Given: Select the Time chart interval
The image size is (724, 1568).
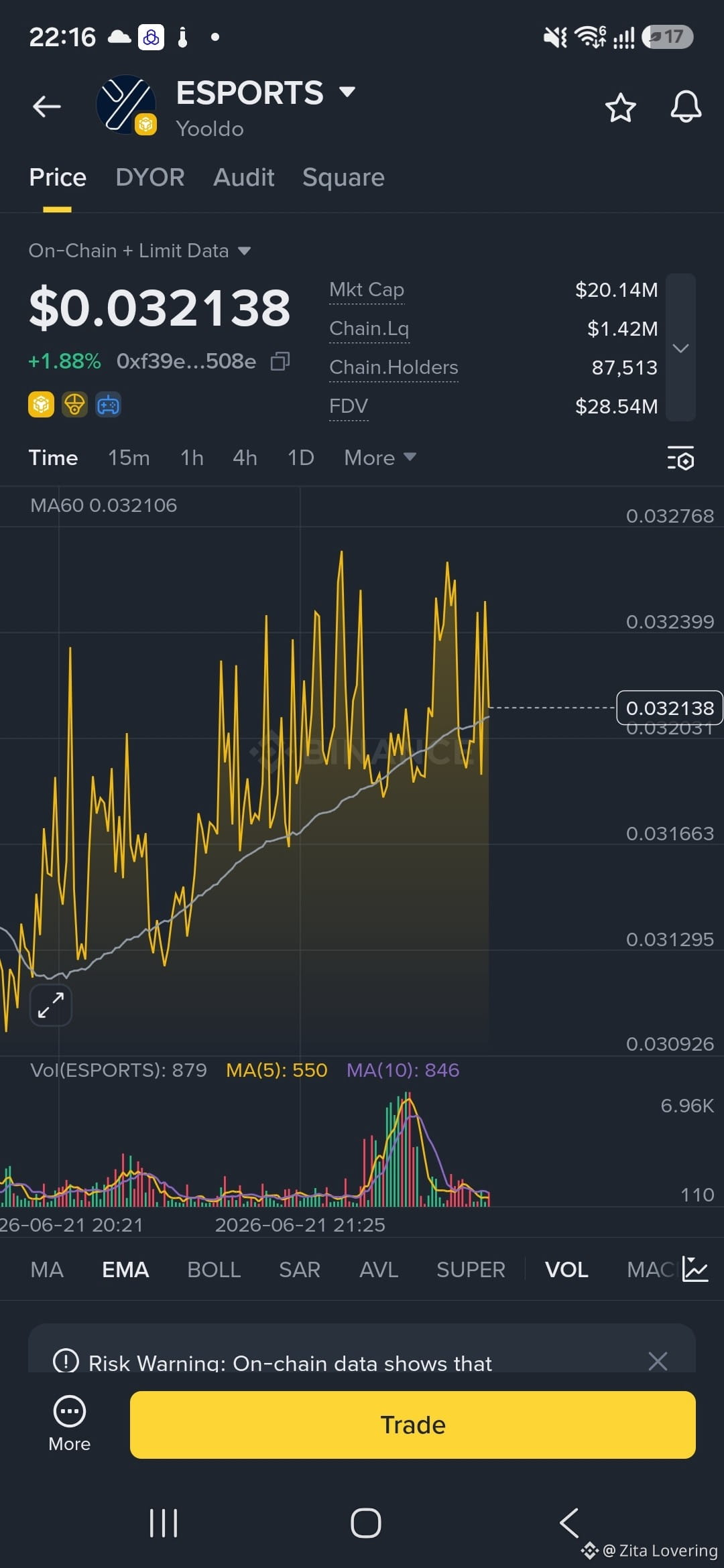Looking at the screenshot, I should 53,458.
